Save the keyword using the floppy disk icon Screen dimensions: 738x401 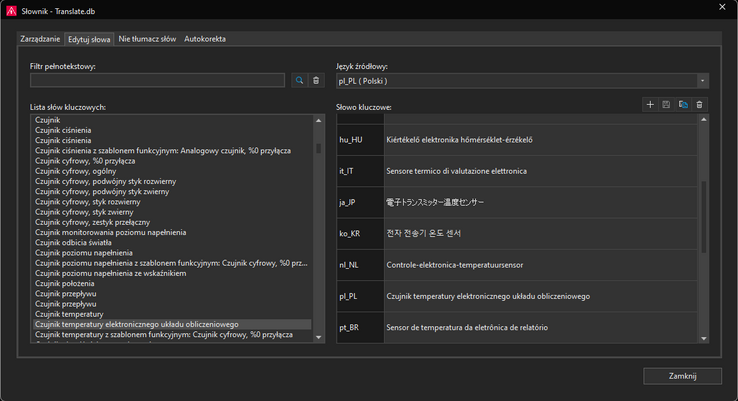pyautogui.click(x=666, y=104)
